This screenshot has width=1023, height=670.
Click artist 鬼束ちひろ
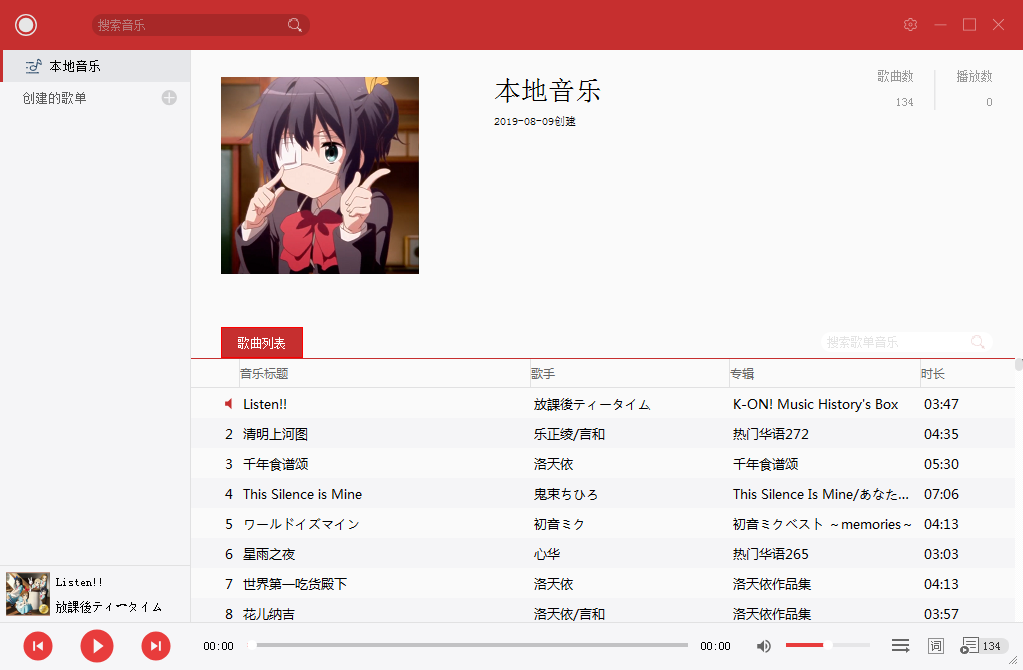pyautogui.click(x=566, y=494)
